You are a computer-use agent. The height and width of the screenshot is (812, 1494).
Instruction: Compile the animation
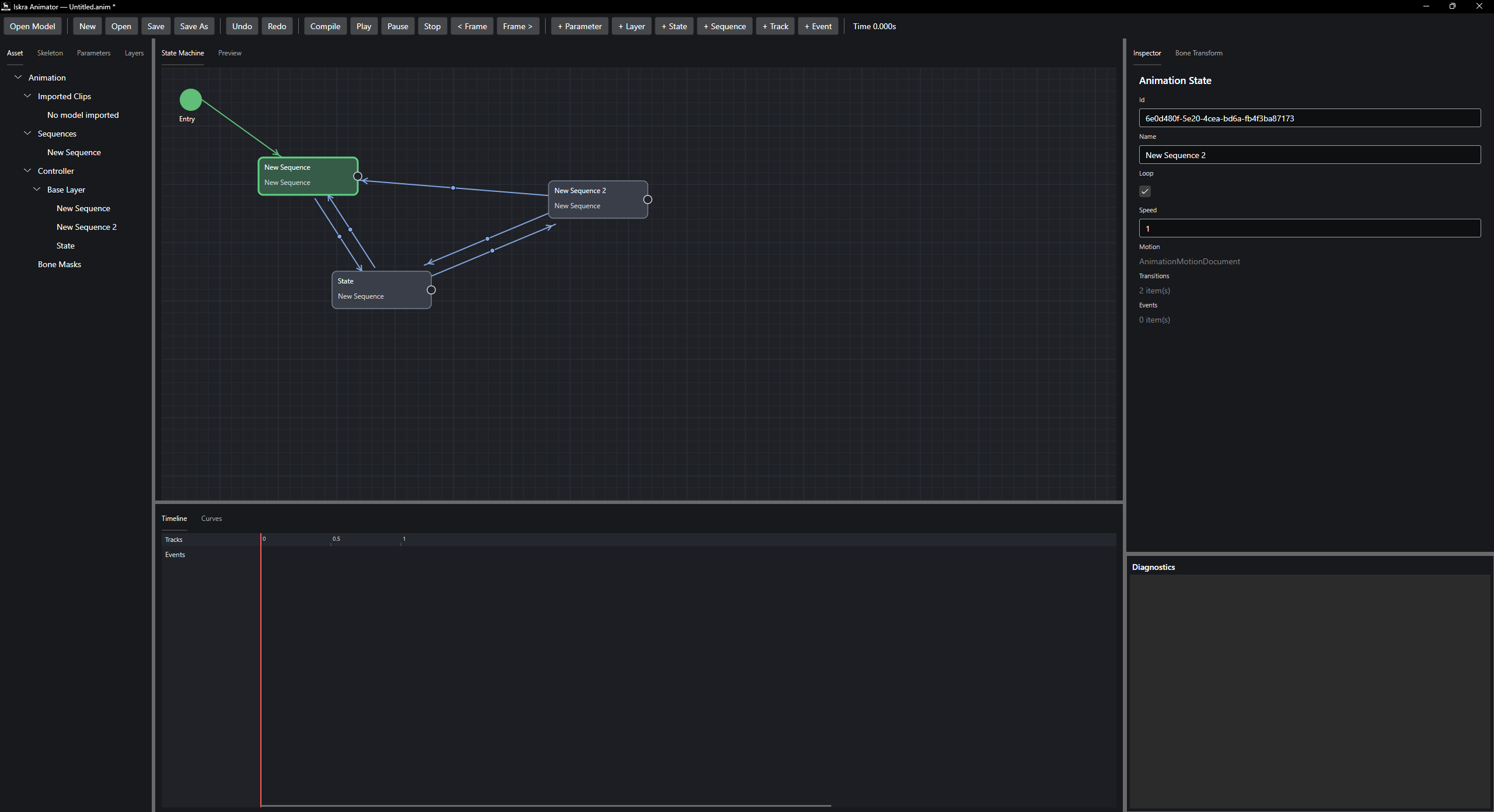click(325, 26)
